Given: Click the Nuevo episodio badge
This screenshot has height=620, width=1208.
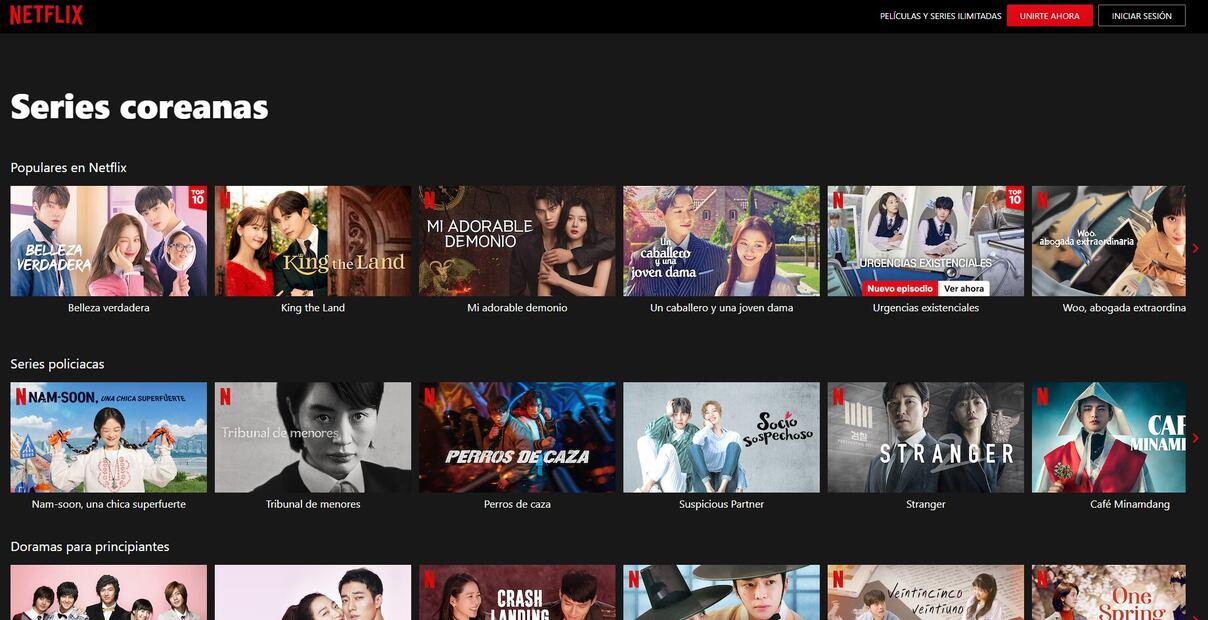Looking at the screenshot, I should (900, 289).
